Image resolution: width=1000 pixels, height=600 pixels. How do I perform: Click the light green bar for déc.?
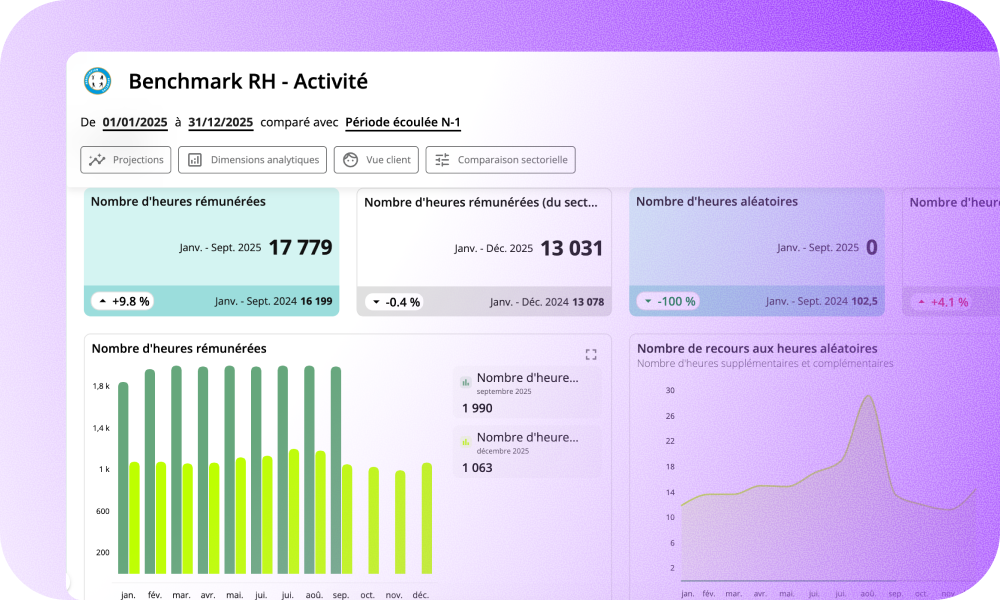[x=427, y=518]
